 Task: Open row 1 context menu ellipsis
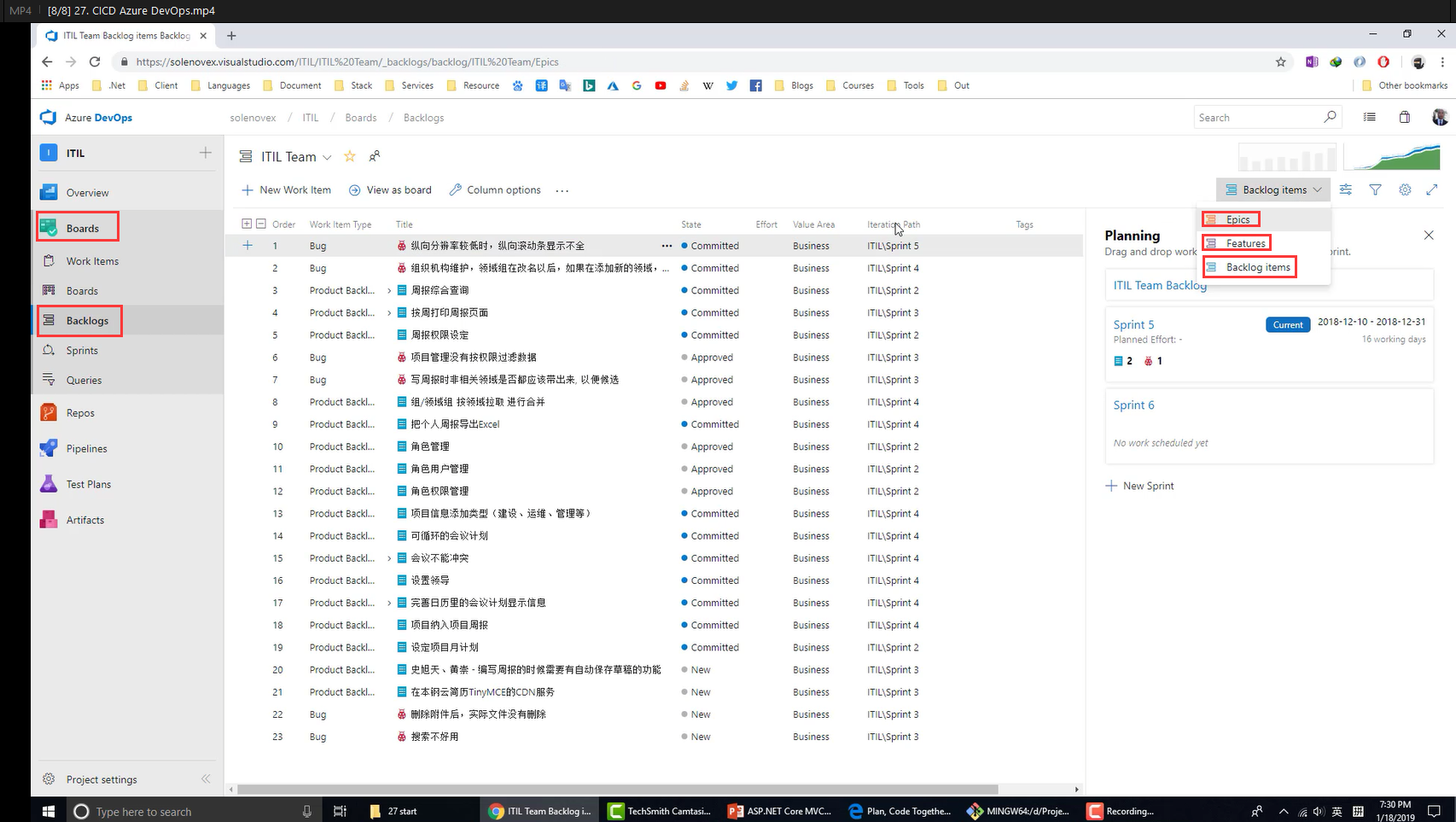tap(667, 246)
